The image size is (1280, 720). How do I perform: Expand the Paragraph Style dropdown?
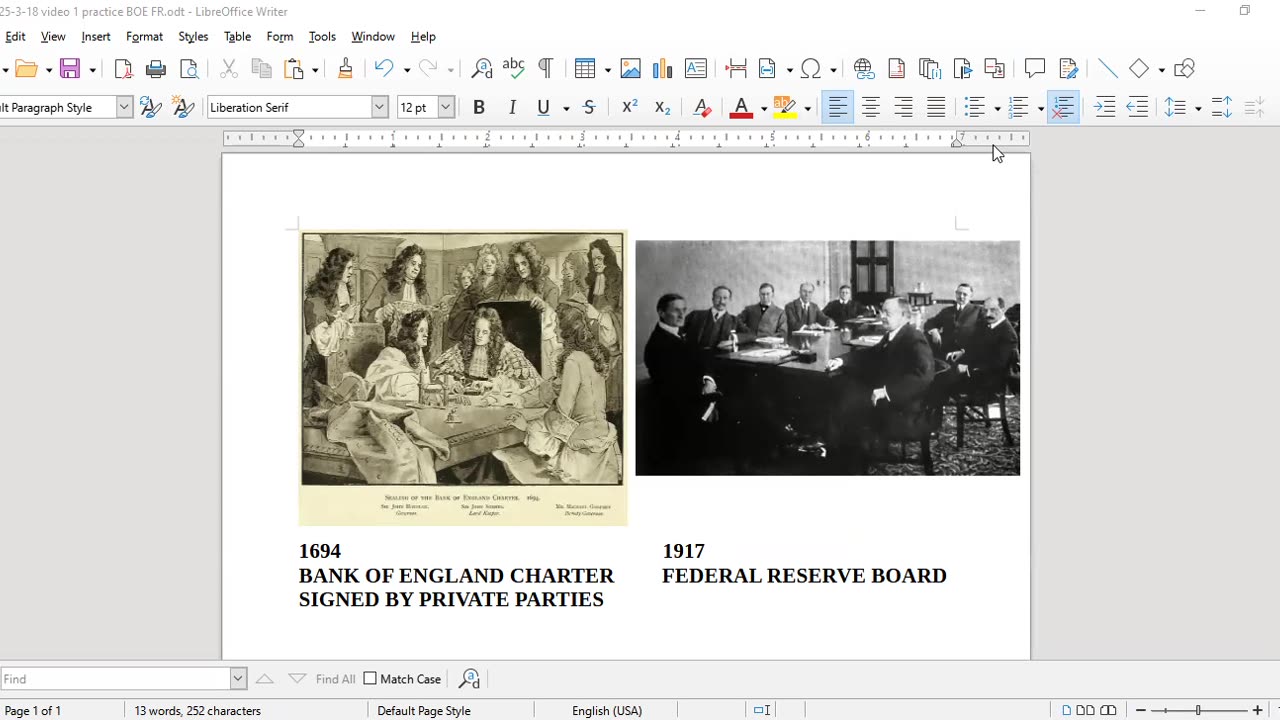[x=124, y=108]
